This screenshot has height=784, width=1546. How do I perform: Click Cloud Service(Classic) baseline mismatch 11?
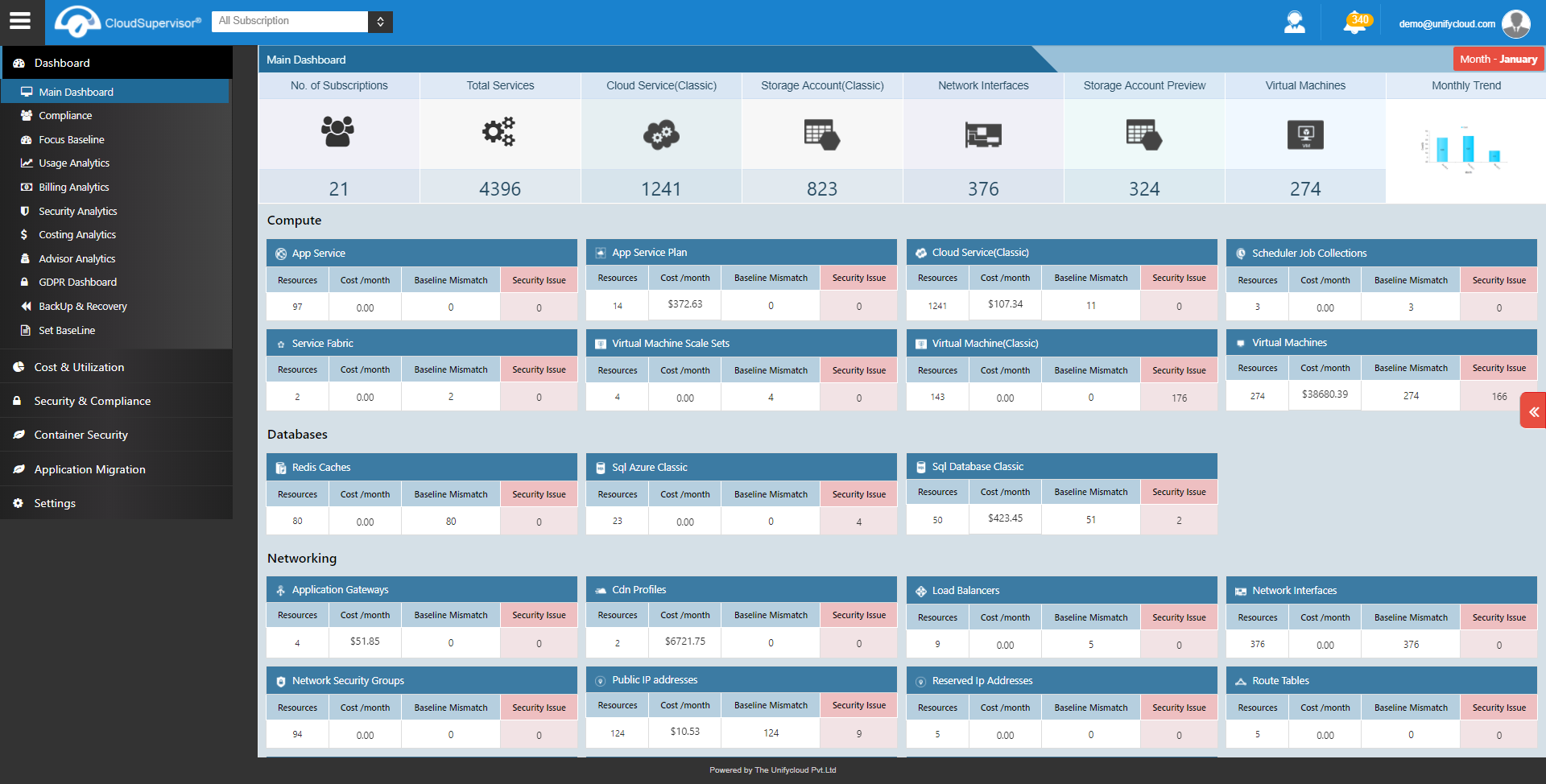tap(1091, 305)
